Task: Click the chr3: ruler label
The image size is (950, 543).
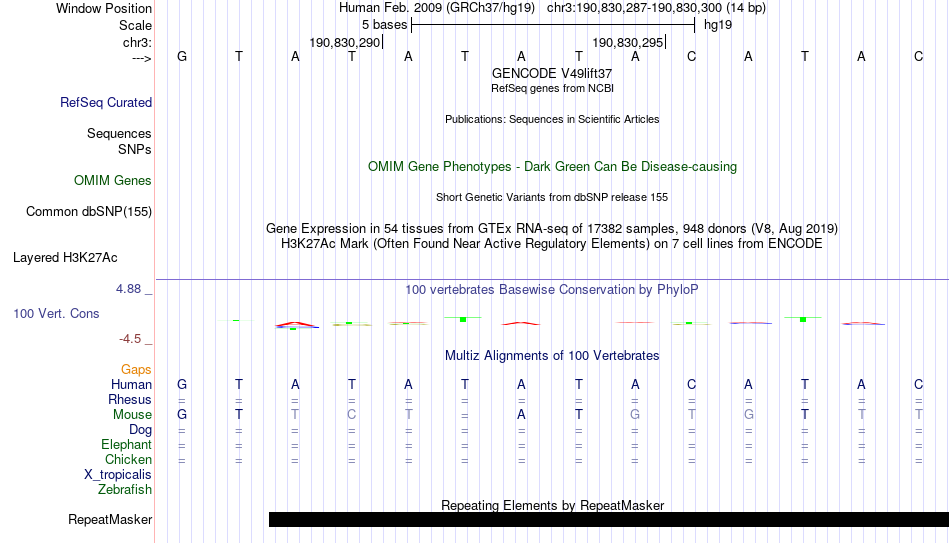Action: 137,42
